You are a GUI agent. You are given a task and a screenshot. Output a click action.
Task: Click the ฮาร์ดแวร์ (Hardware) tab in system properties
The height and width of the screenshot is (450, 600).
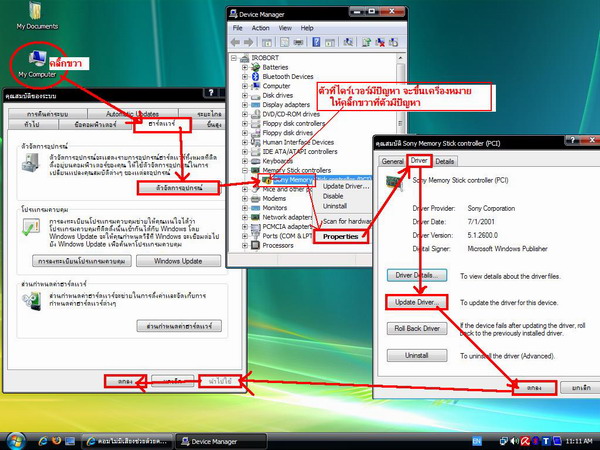point(162,124)
